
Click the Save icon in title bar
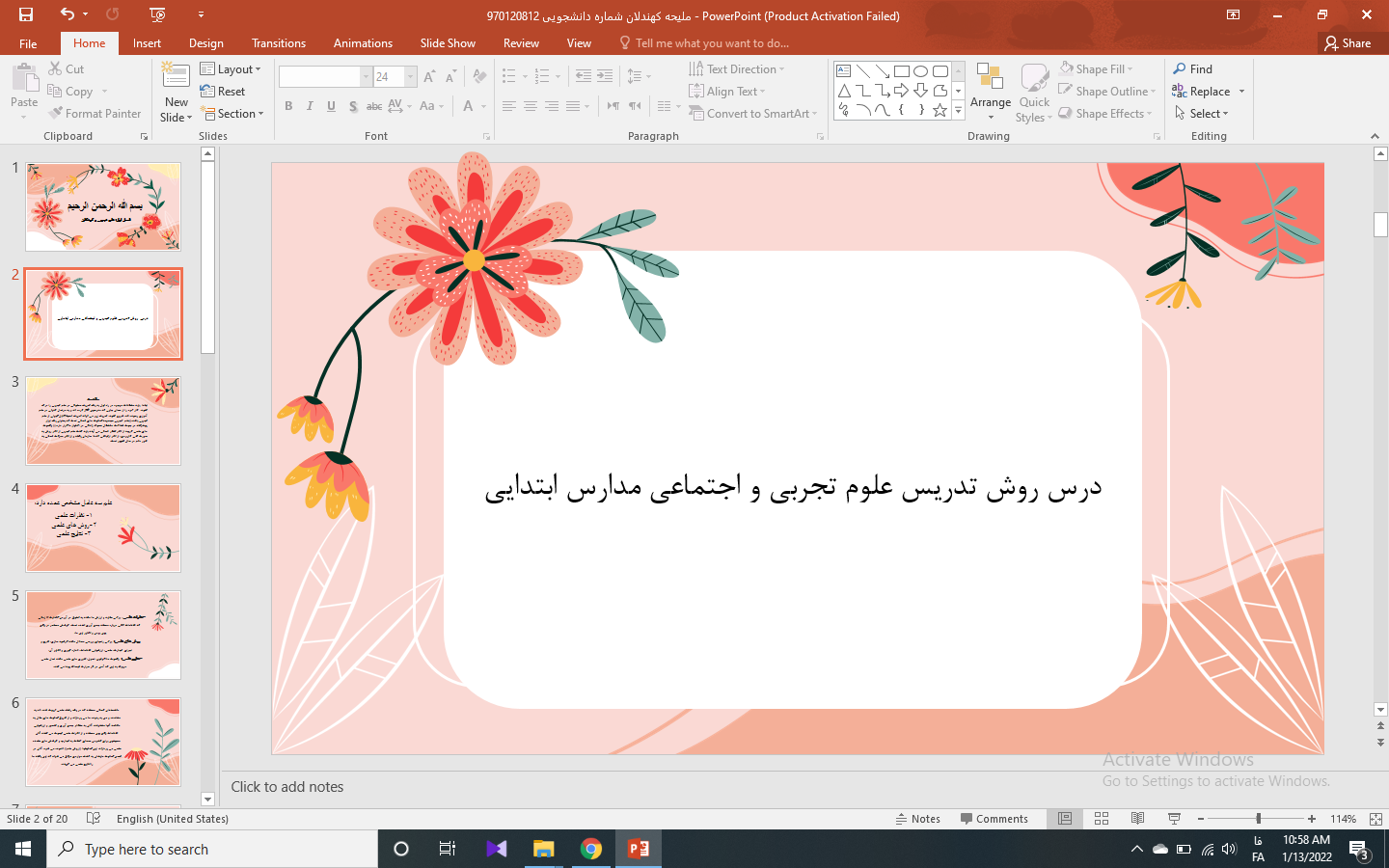pyautogui.click(x=26, y=14)
